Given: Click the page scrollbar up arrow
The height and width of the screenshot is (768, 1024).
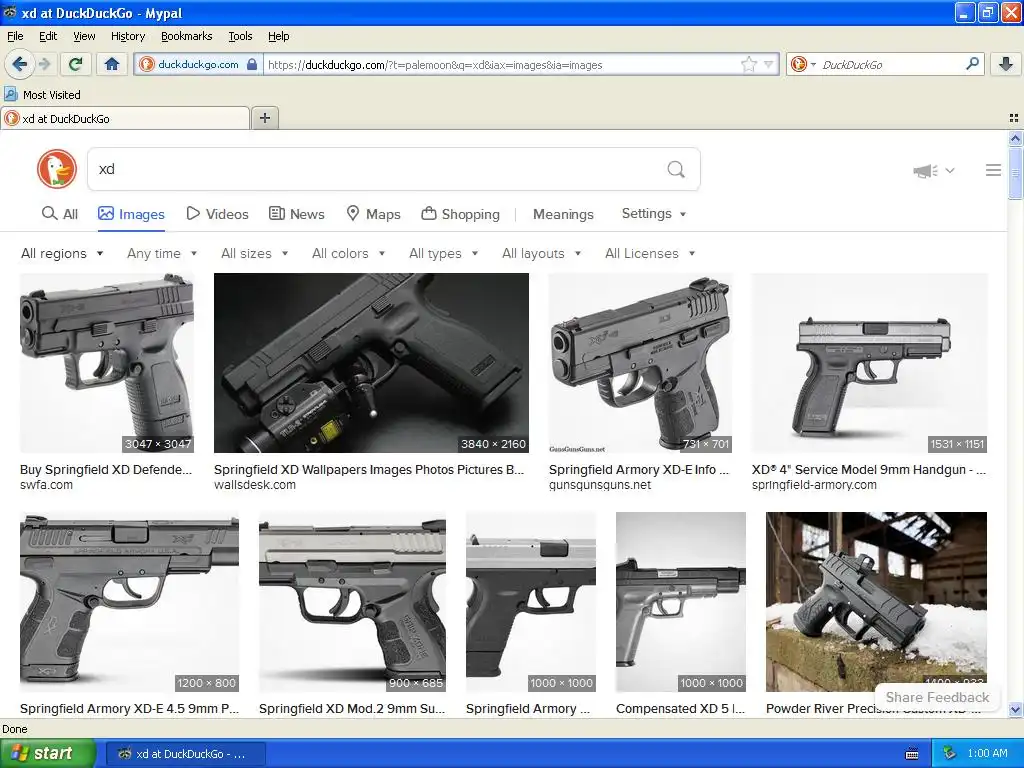Looking at the screenshot, I should 1015,138.
